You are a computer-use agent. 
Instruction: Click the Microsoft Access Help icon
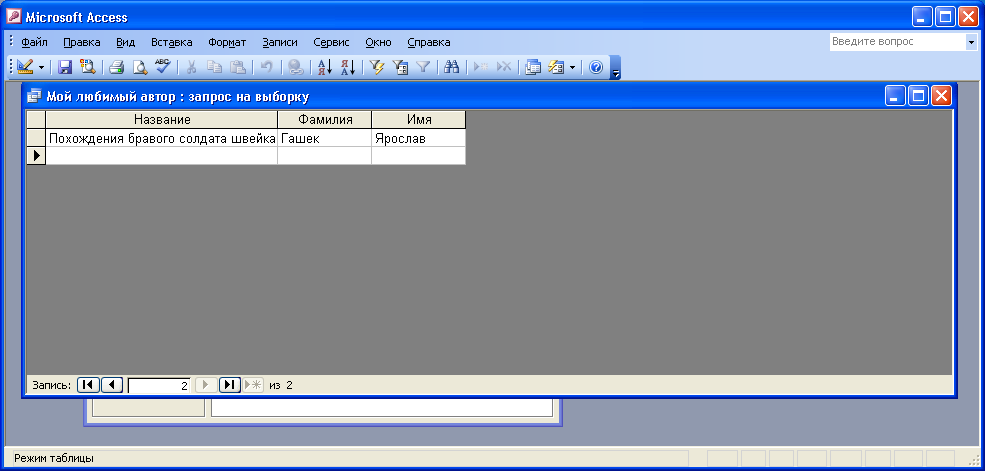tap(596, 67)
